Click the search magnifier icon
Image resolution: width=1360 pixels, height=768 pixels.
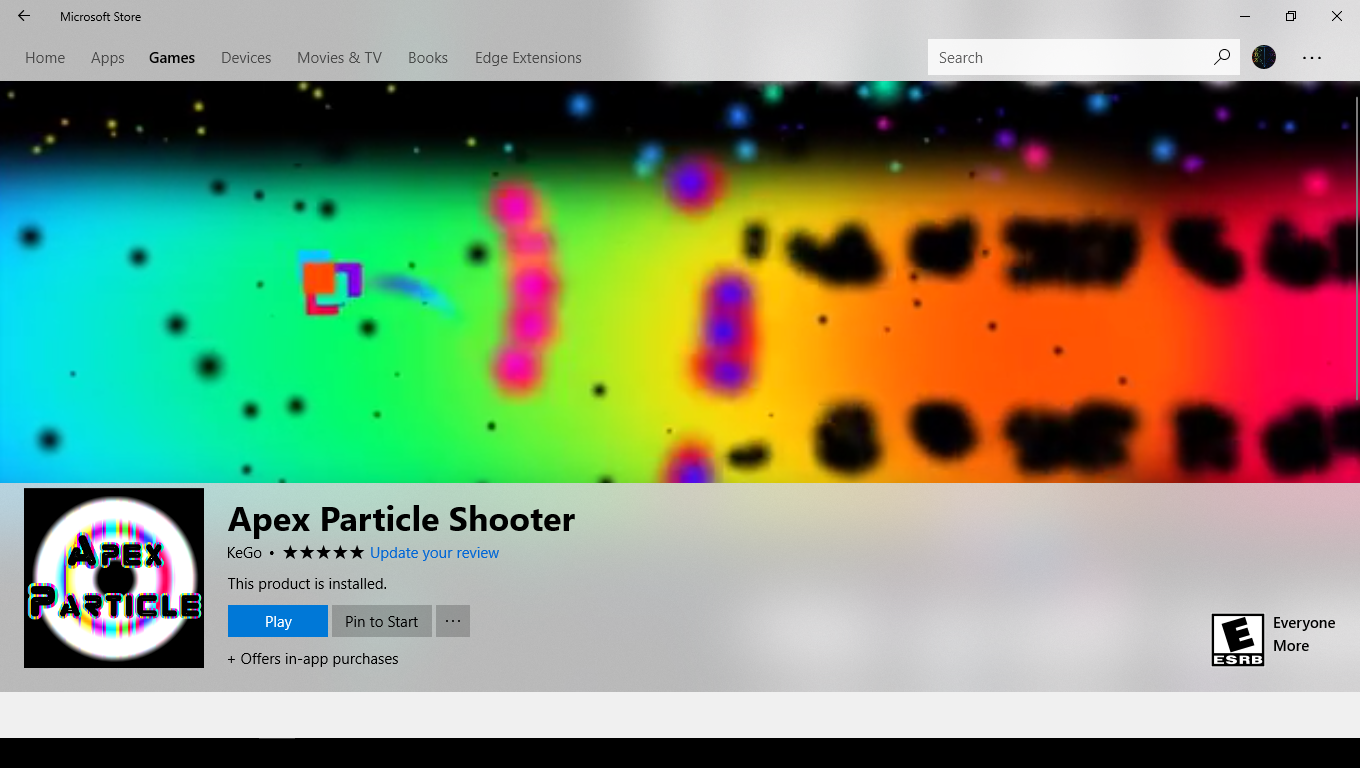1222,57
